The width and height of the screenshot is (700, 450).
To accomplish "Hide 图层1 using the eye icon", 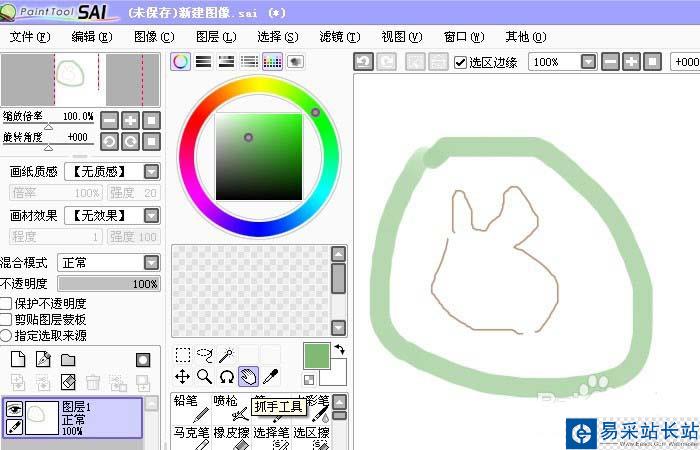I will [14, 408].
